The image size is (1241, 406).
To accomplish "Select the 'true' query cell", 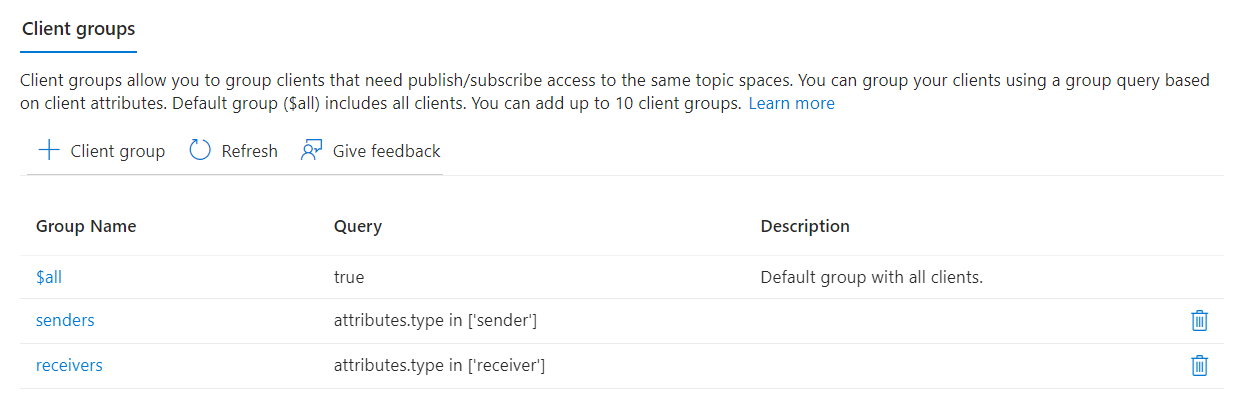I will pyautogui.click(x=349, y=277).
